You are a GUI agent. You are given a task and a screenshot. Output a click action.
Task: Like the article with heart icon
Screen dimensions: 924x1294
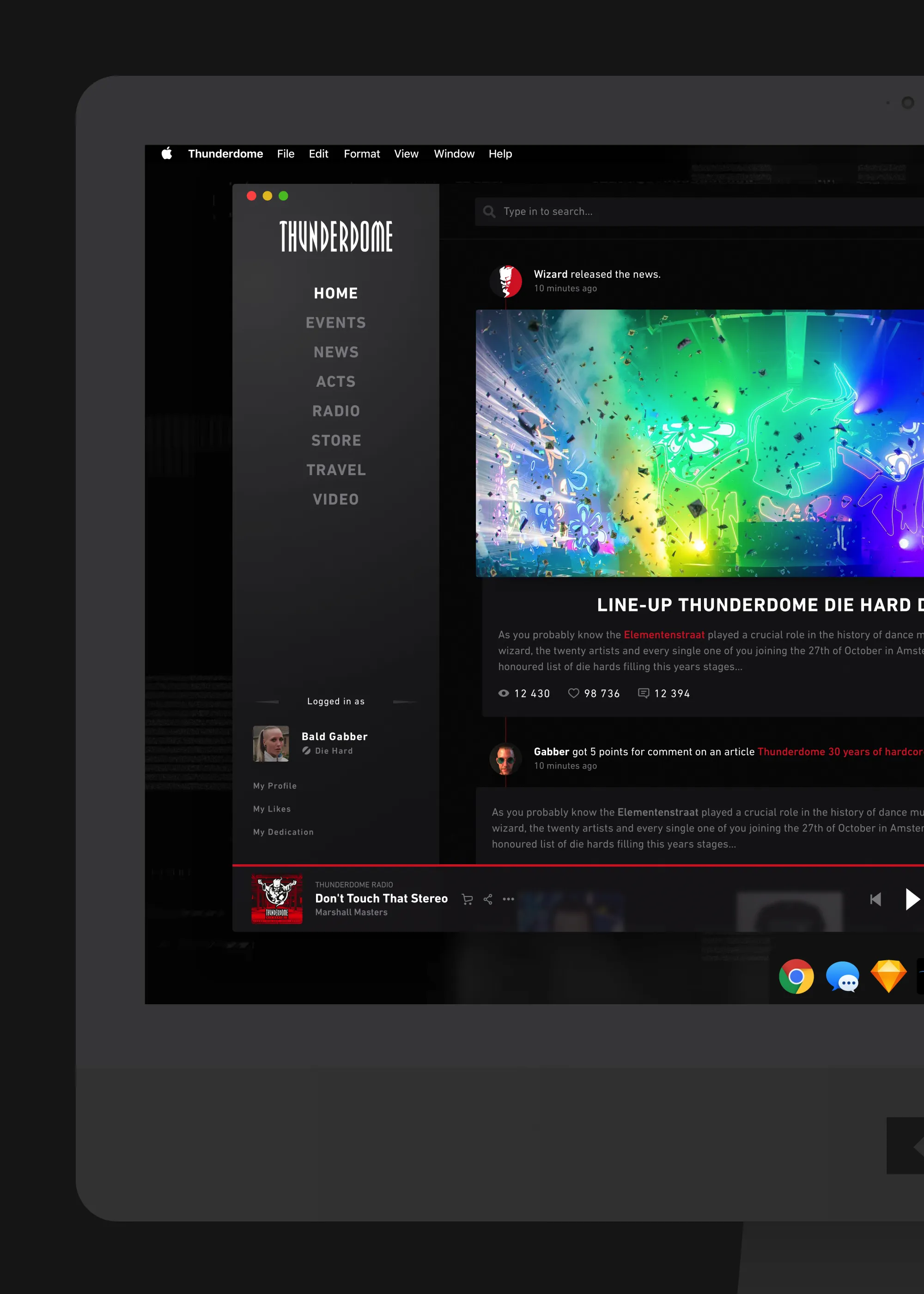pos(573,693)
